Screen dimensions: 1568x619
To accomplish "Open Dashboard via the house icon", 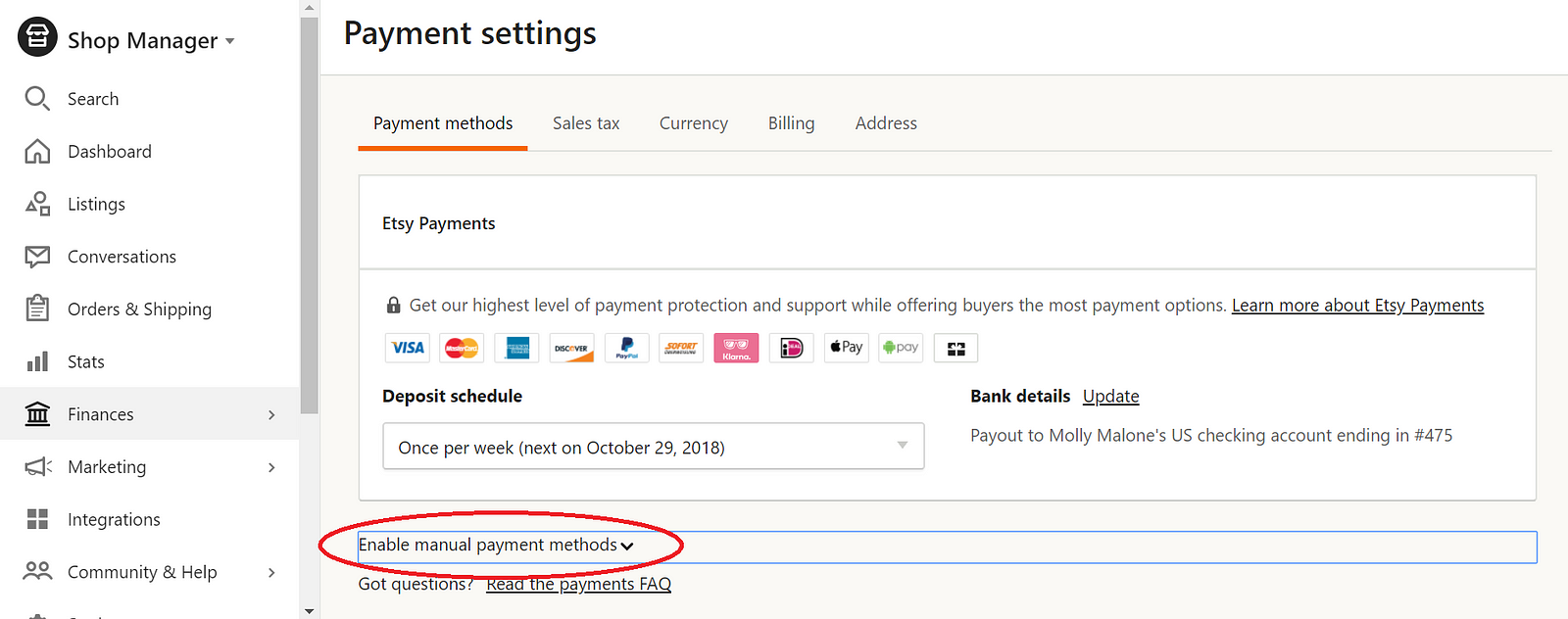I will coord(37,151).
